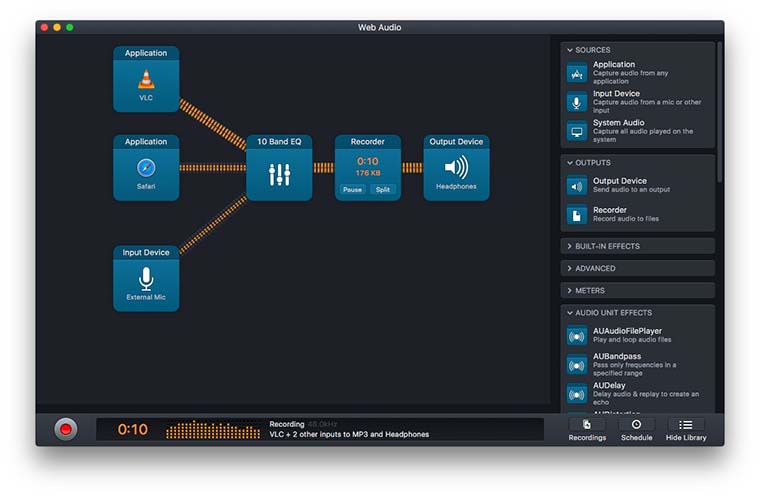Collapse the Sources section
Image resolution: width=760 pixels, height=497 pixels.
pos(637,50)
